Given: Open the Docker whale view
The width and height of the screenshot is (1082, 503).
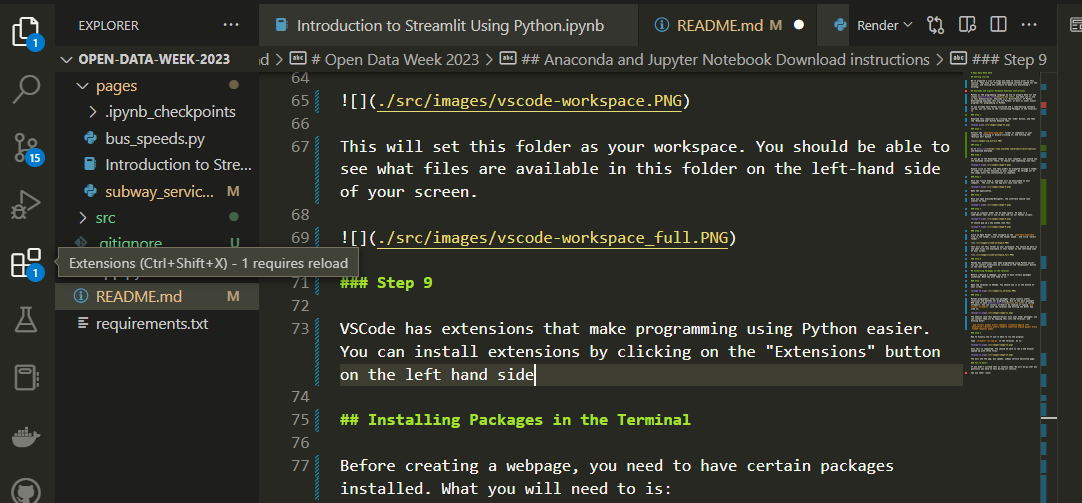Looking at the screenshot, I should [x=28, y=437].
